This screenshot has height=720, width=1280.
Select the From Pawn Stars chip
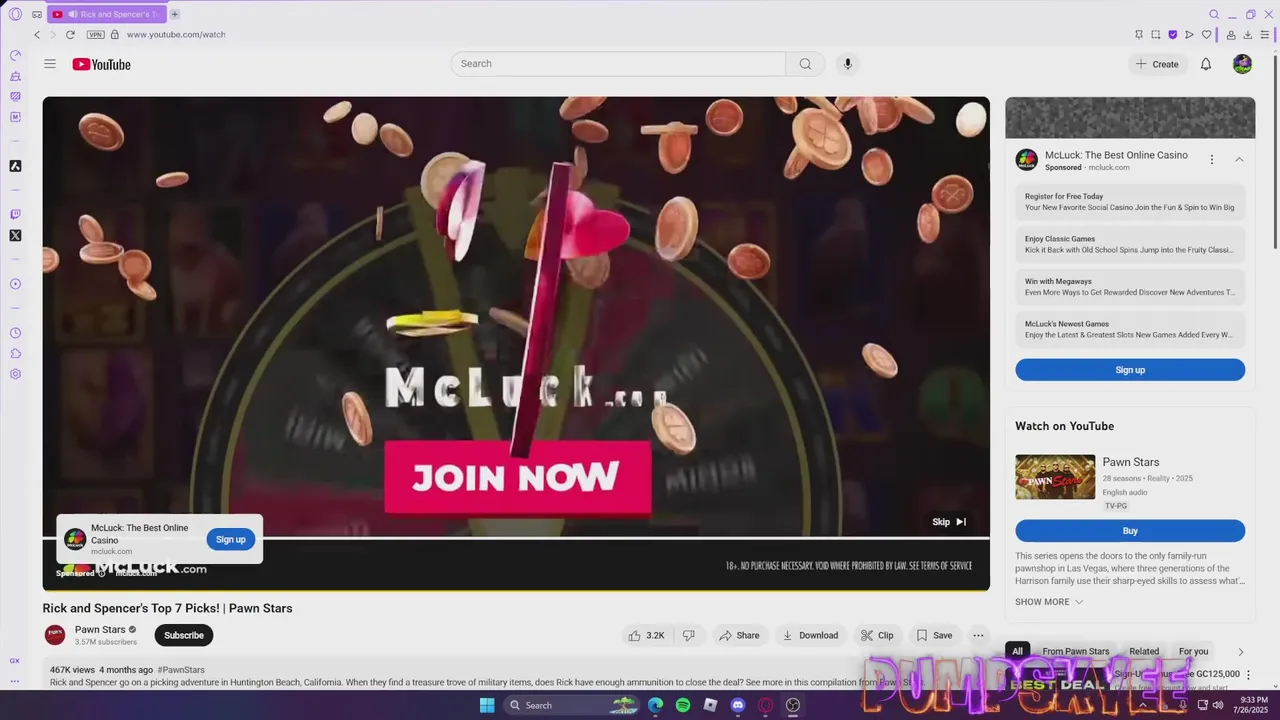point(1076,651)
